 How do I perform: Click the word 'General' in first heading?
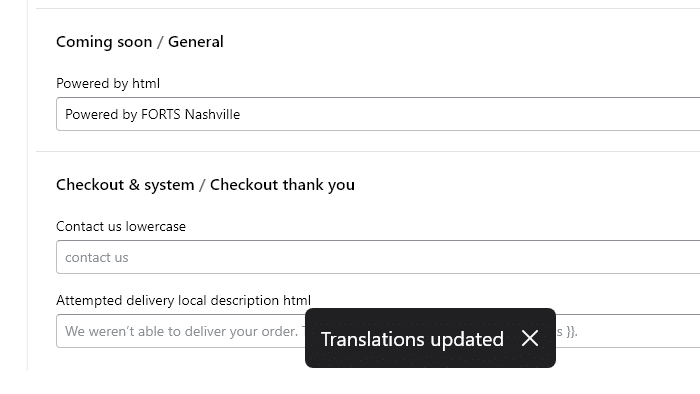coord(196,41)
